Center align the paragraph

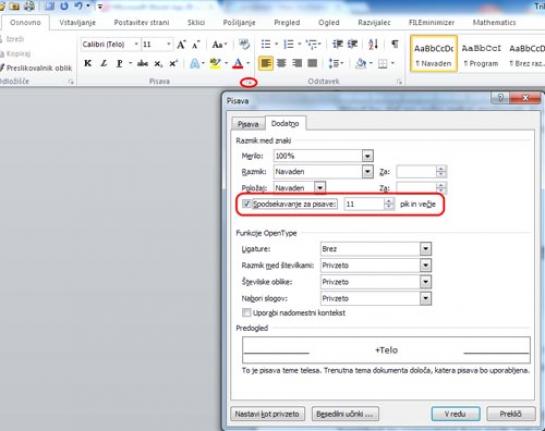(281, 63)
